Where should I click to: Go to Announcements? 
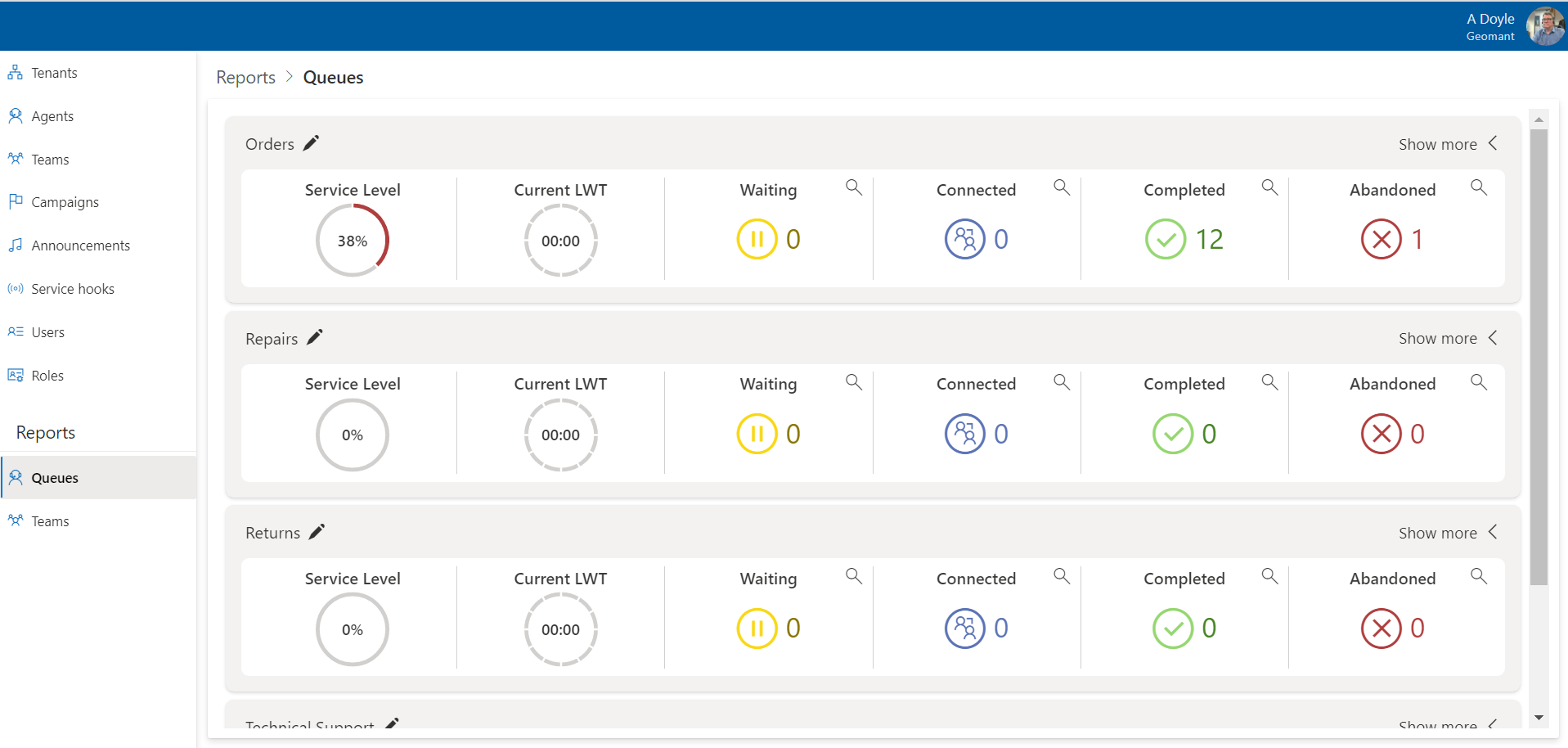tap(80, 245)
